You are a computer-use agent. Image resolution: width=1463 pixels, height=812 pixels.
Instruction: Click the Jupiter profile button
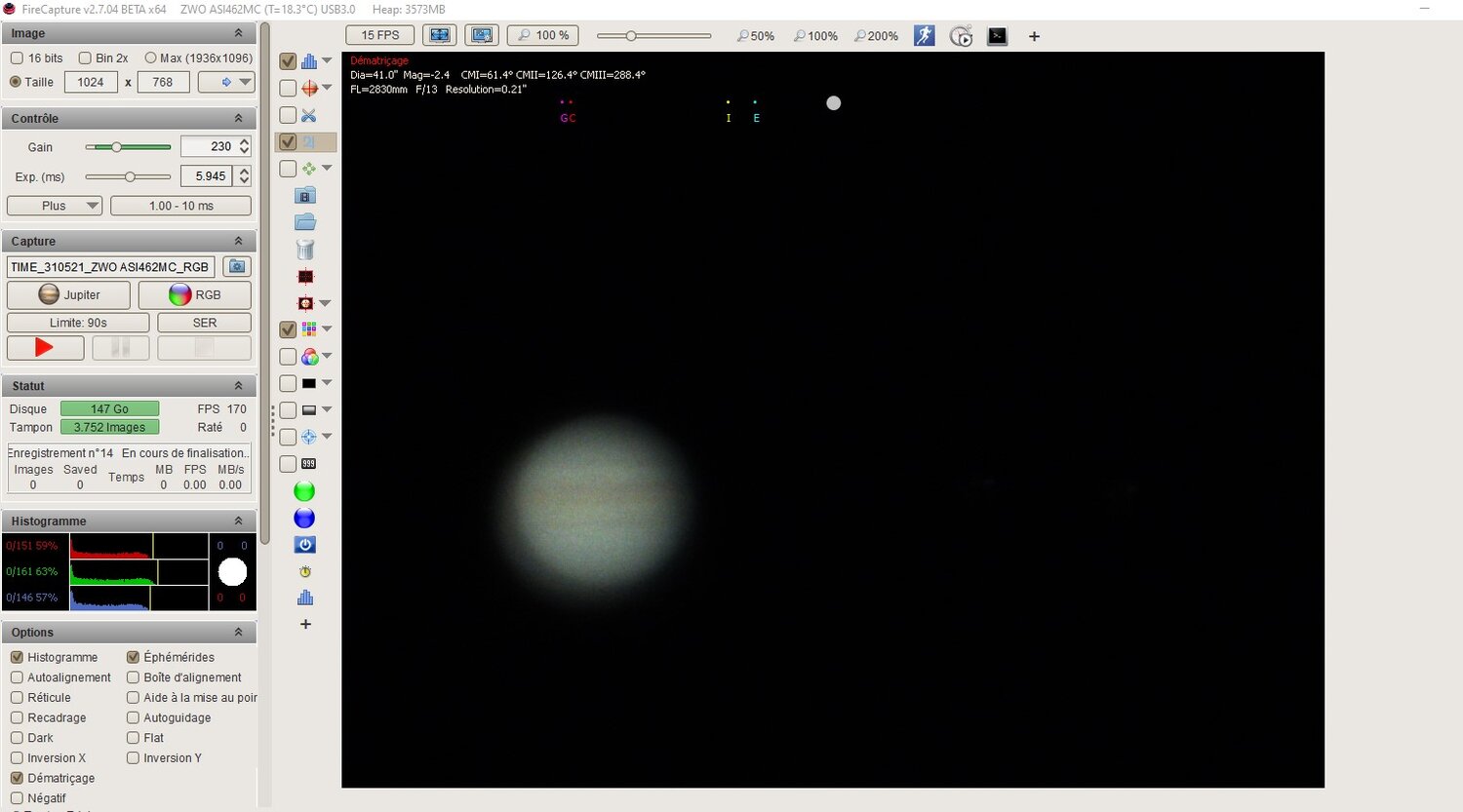tap(69, 294)
